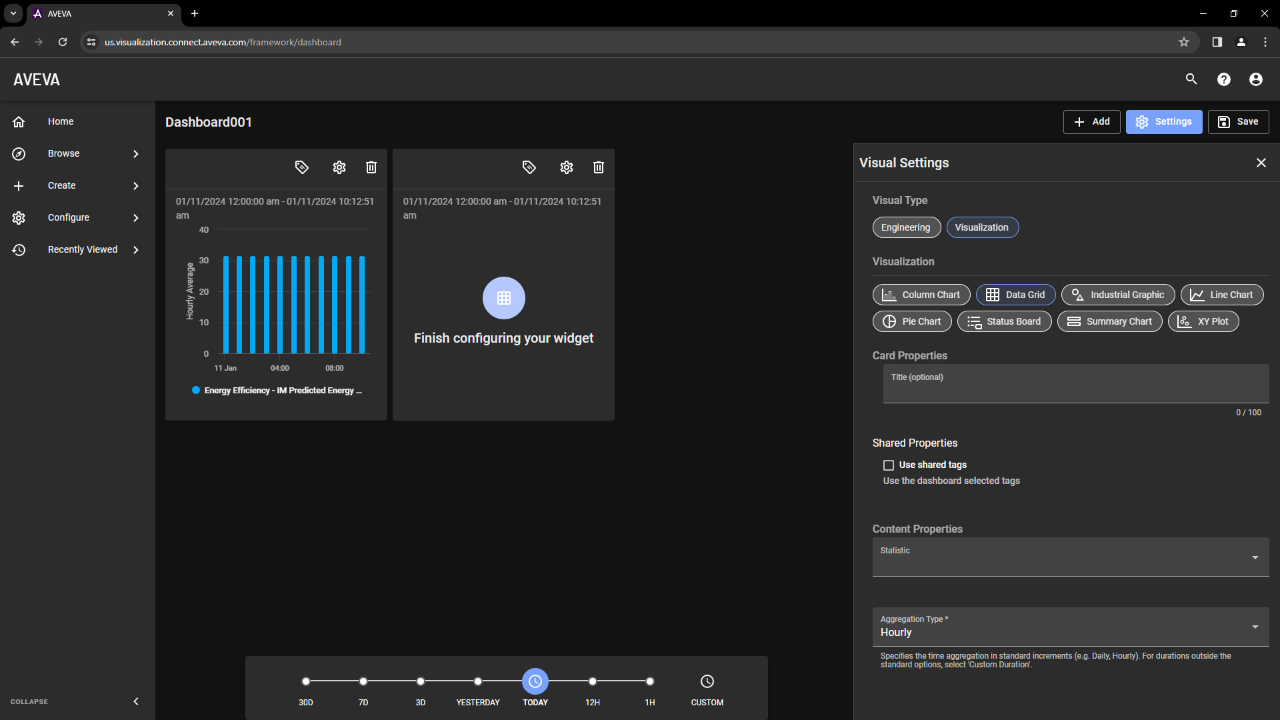Choose the Pie Chart visualization option

pos(912,322)
